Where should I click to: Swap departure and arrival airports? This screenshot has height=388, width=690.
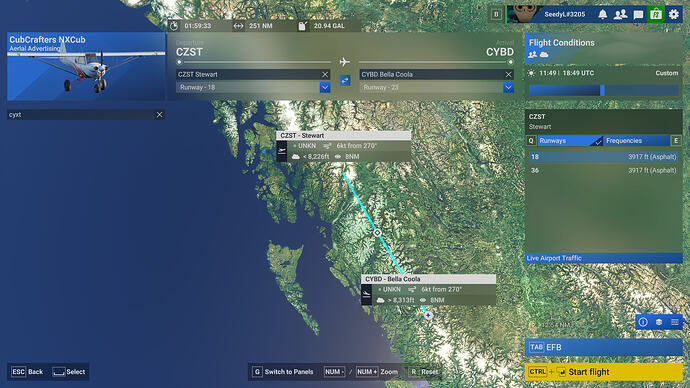coord(345,81)
